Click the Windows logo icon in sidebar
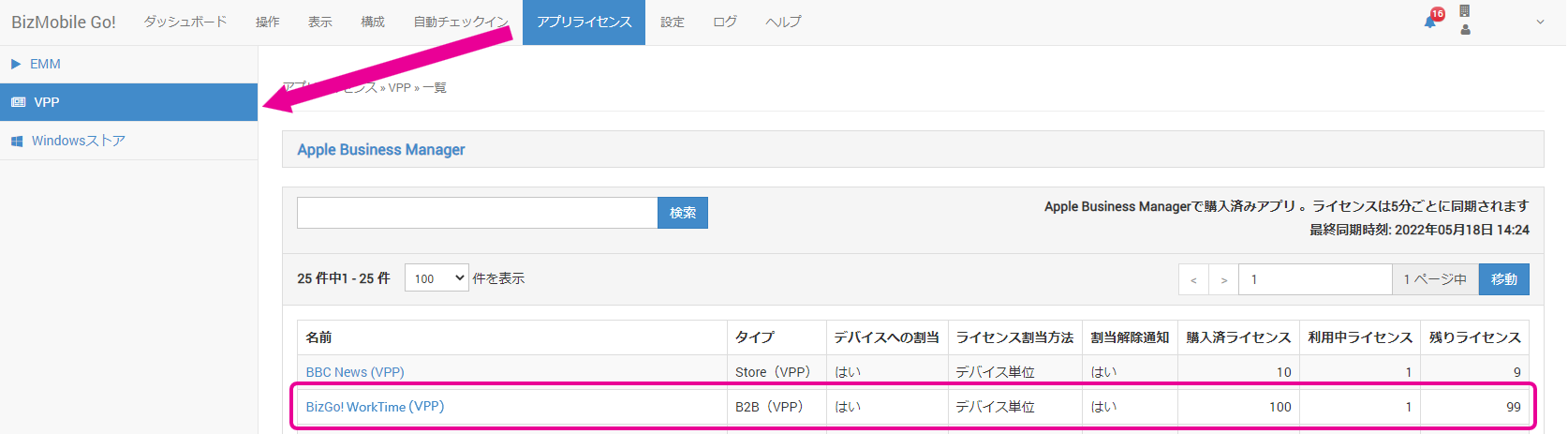Viewport: 1568px width, 434px height. coord(17,142)
